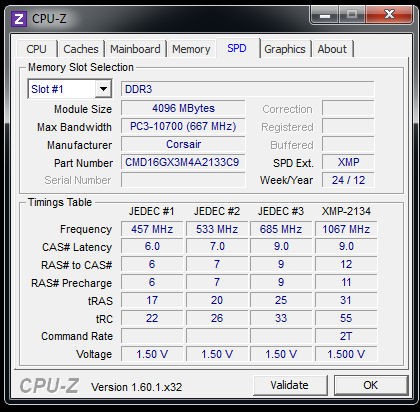Select part number CMD16GX3M4A2133C9

coord(183,162)
